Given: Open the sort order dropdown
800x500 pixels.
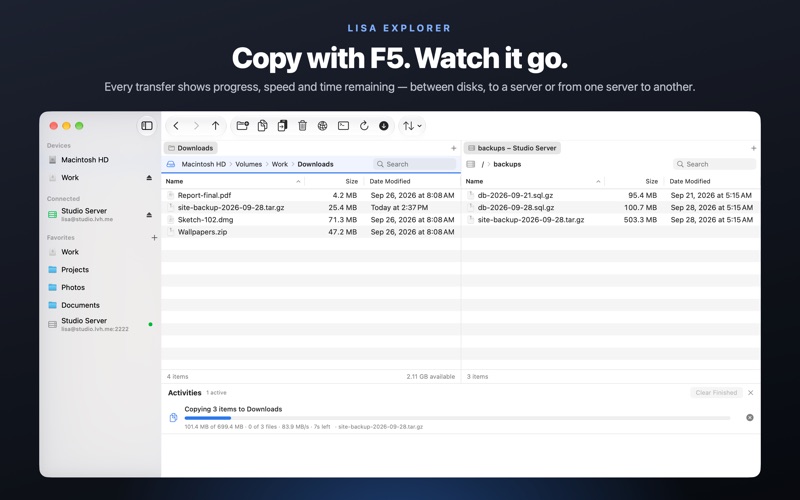Looking at the screenshot, I should 412,126.
